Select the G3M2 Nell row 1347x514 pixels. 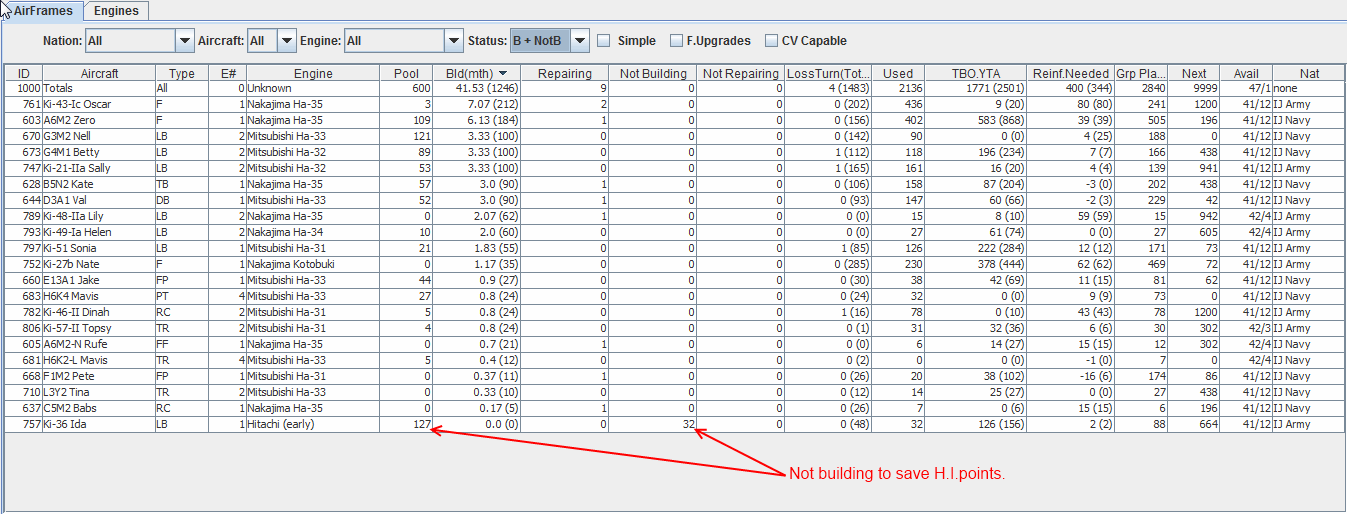(675, 137)
